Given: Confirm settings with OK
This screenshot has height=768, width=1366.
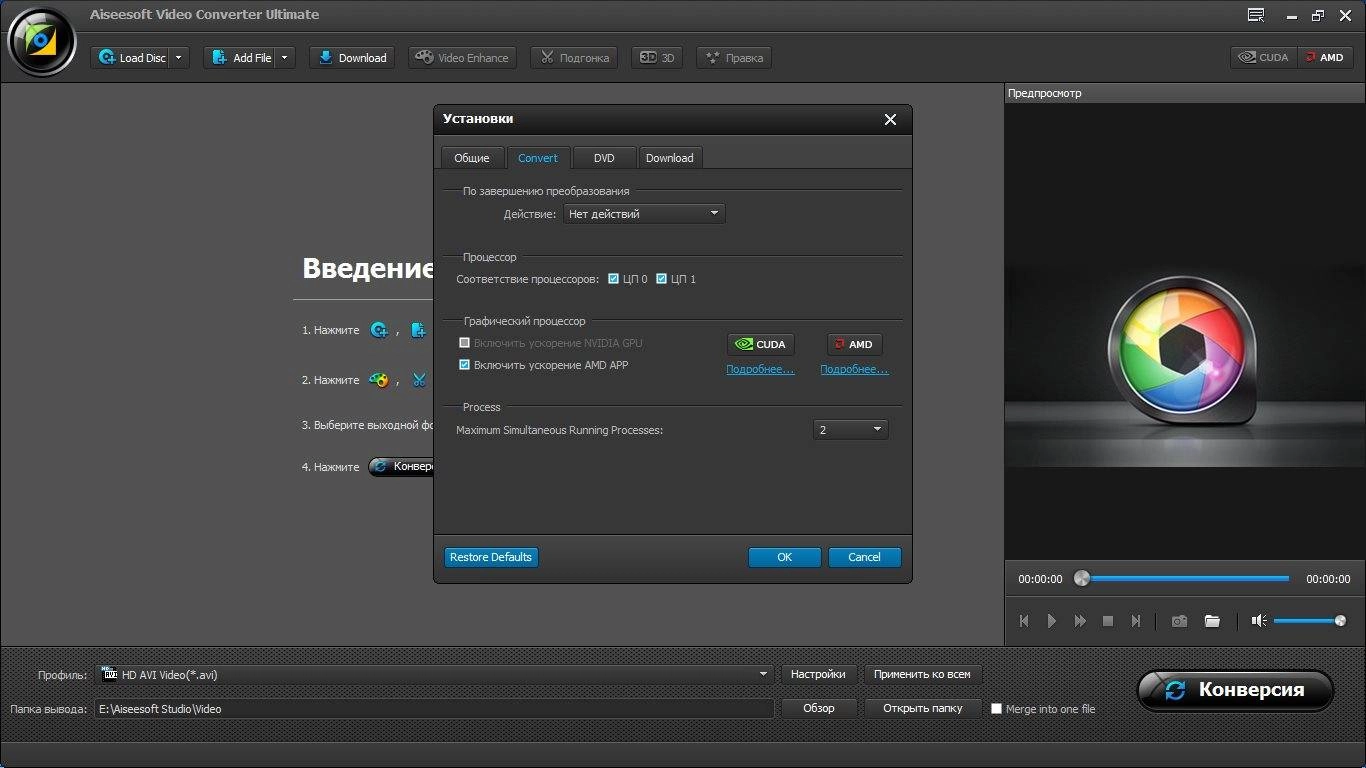Looking at the screenshot, I should click(x=785, y=557).
